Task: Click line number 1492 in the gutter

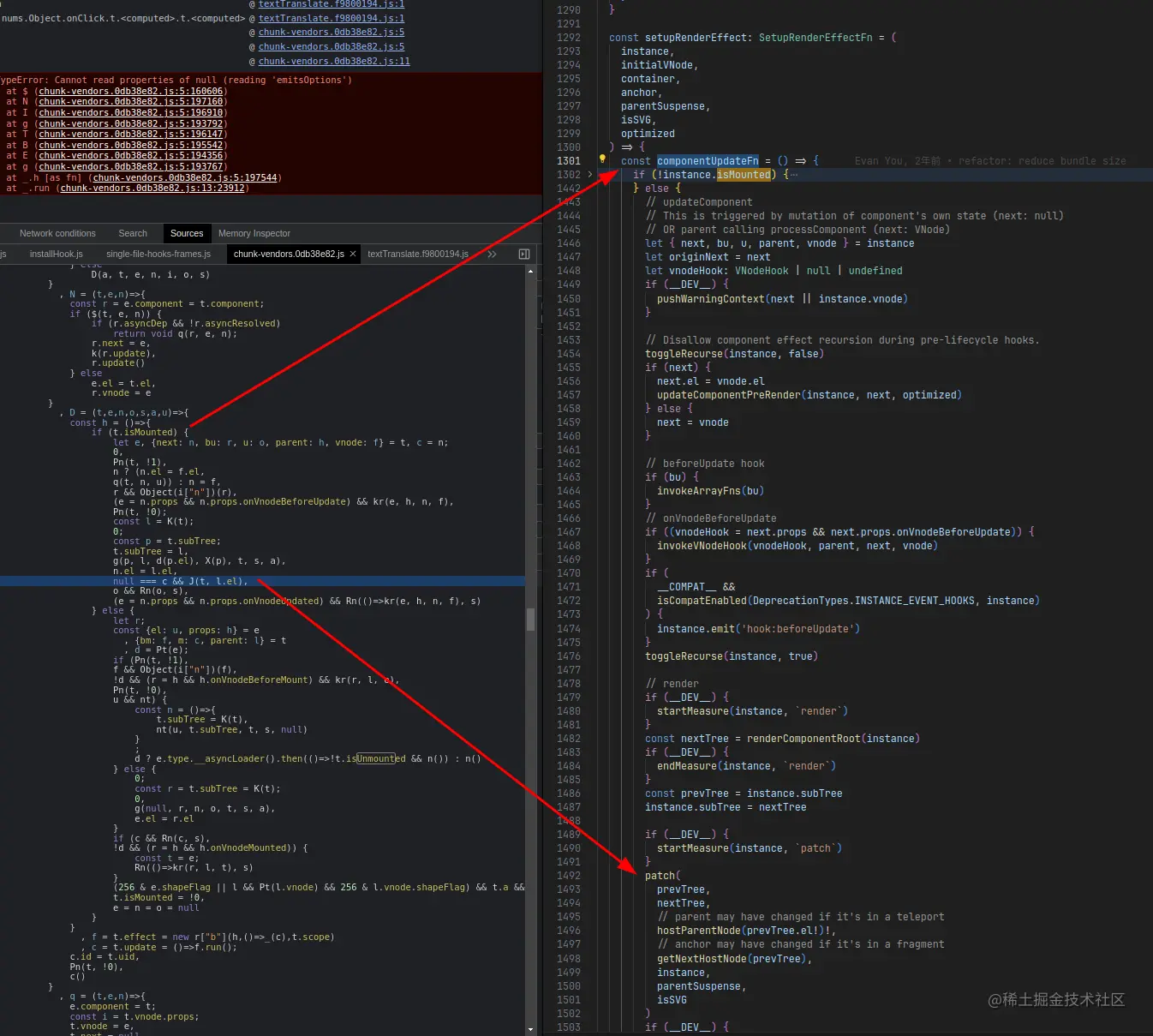Action: 569,876
